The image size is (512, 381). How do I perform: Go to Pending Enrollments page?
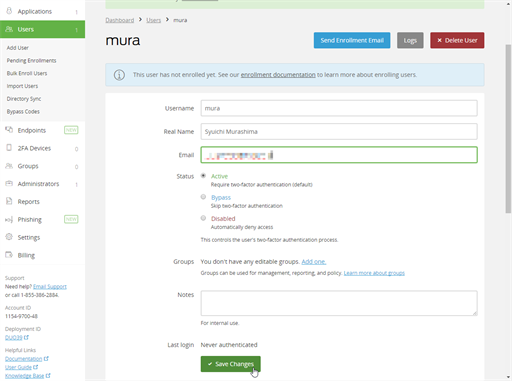31,60
